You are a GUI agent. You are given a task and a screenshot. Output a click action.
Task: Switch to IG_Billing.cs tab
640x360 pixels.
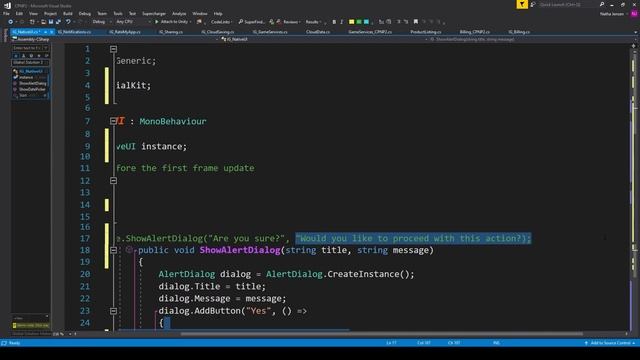[519, 31]
